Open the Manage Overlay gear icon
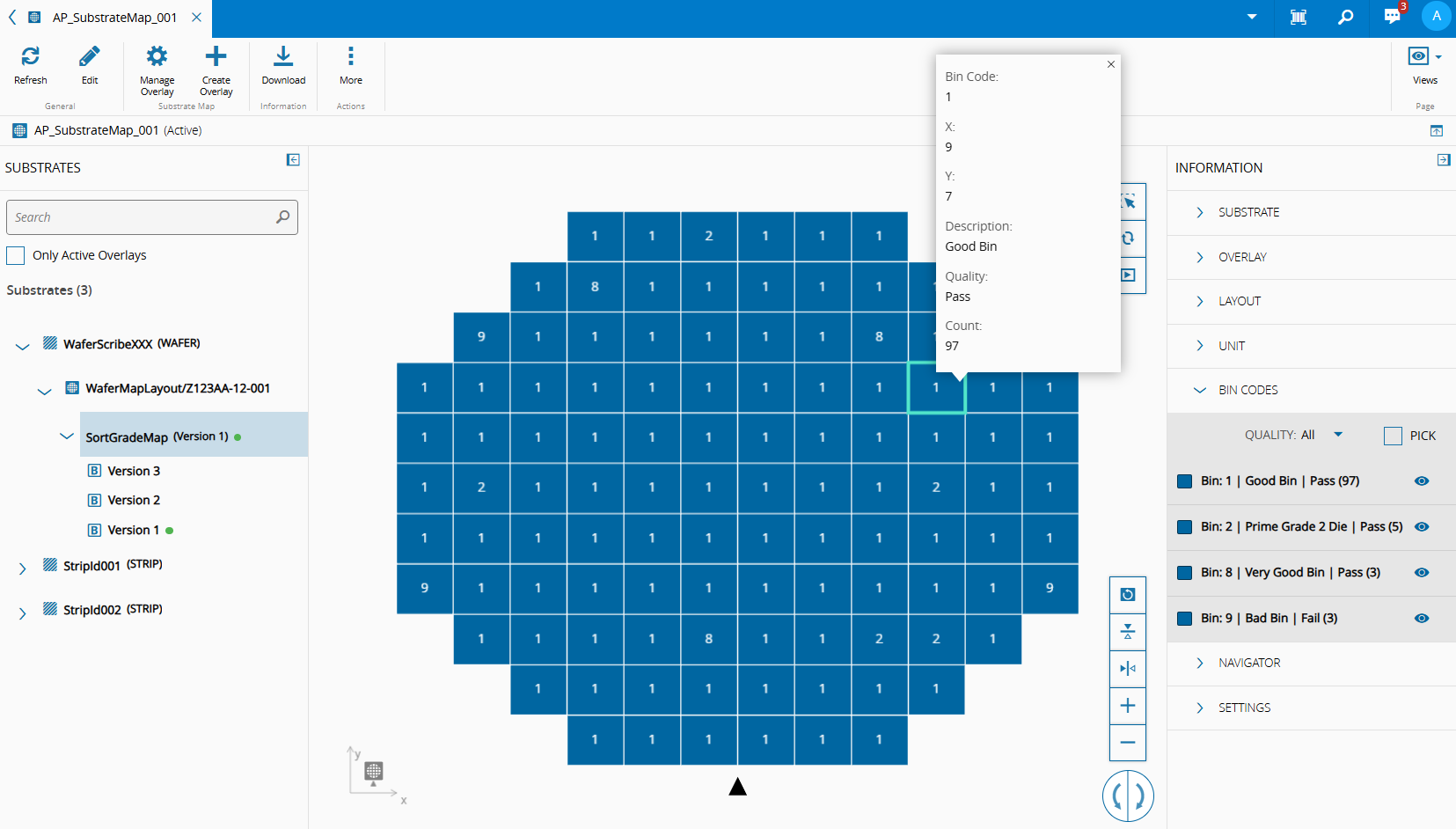The height and width of the screenshot is (829, 1456). point(157,56)
